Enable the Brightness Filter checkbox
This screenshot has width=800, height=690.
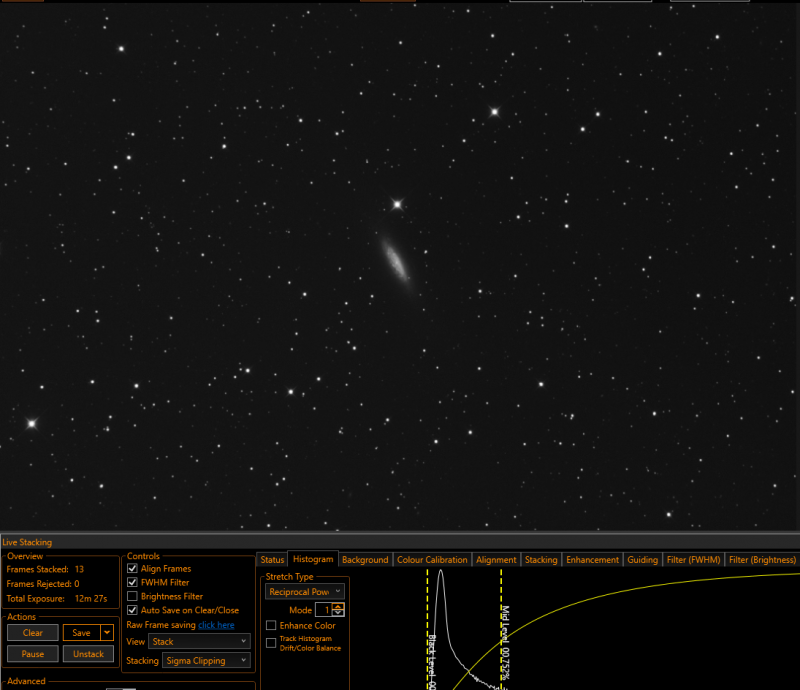click(x=132, y=596)
